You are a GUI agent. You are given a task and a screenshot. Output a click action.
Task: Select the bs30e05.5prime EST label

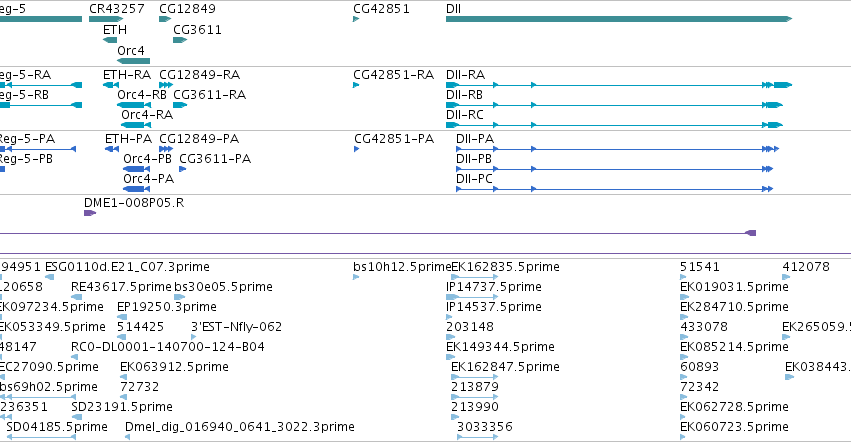[x=224, y=287]
